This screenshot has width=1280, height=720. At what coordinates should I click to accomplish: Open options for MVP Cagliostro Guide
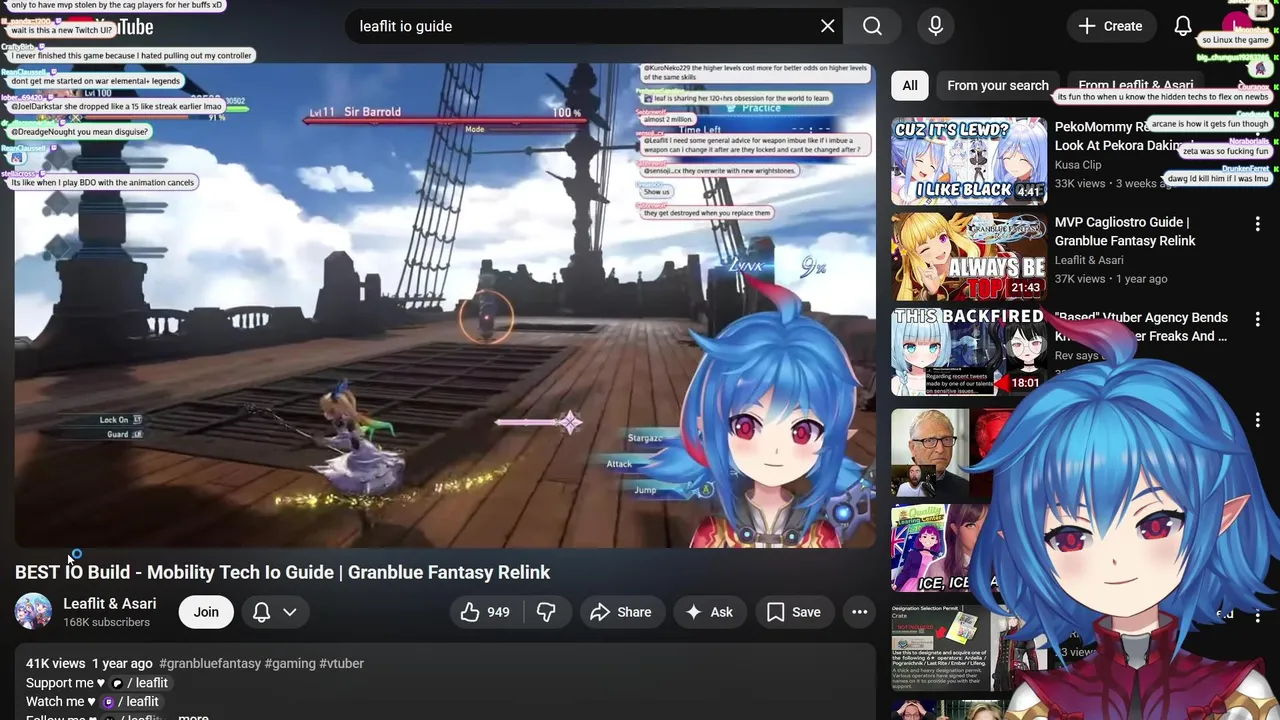(1258, 225)
